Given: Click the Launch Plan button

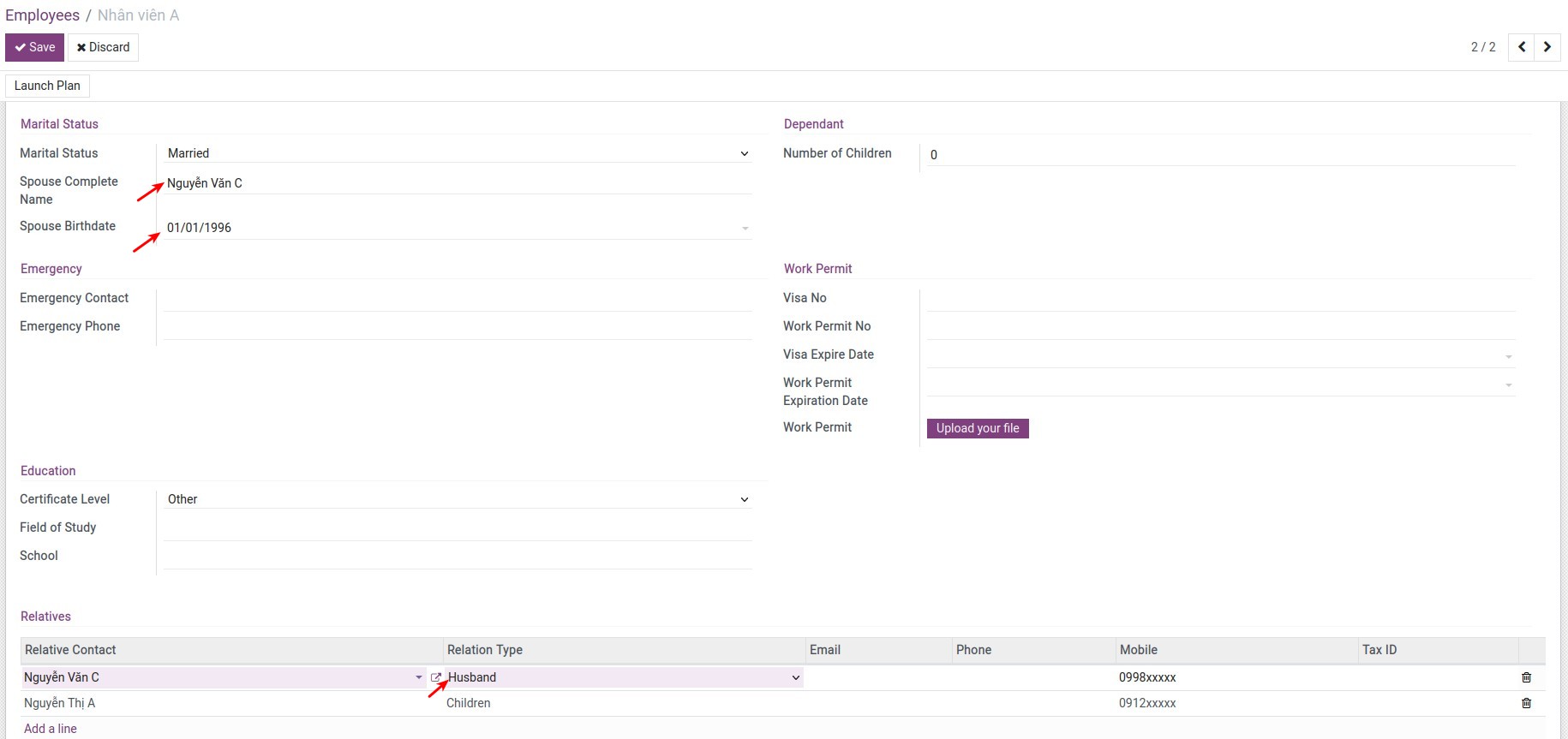Looking at the screenshot, I should 47,86.
